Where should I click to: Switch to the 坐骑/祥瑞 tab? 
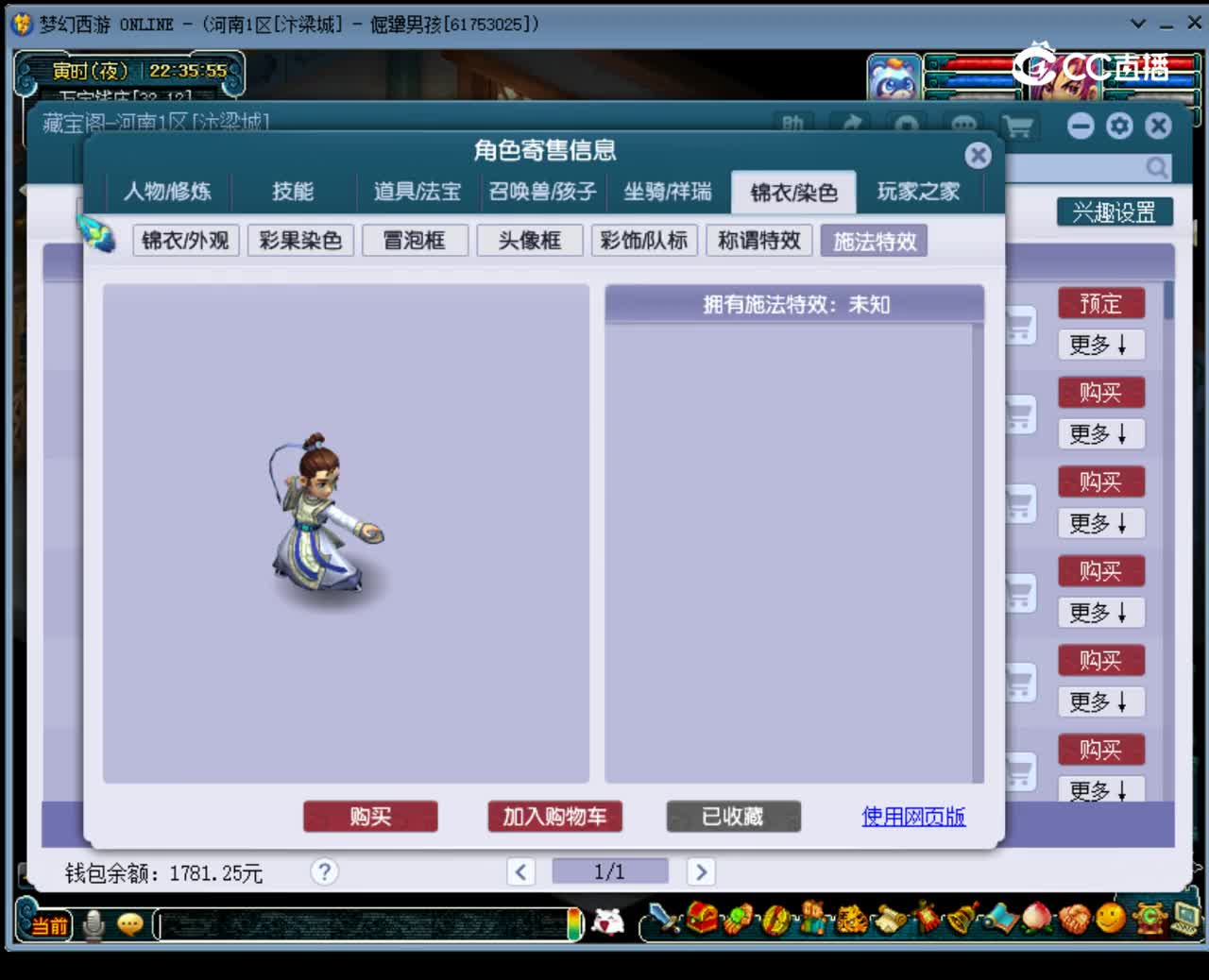coord(667,192)
